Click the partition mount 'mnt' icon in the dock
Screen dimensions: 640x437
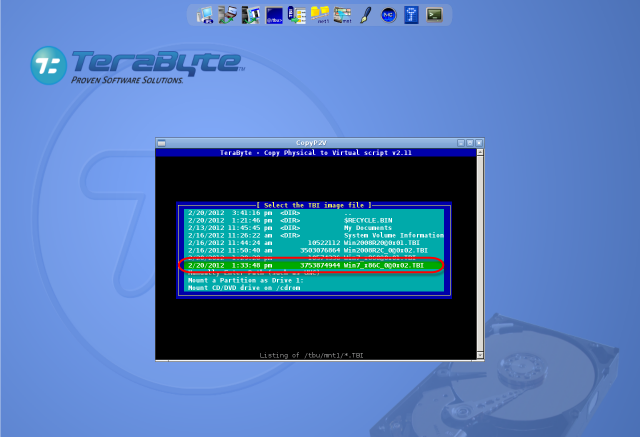[x=343, y=15]
